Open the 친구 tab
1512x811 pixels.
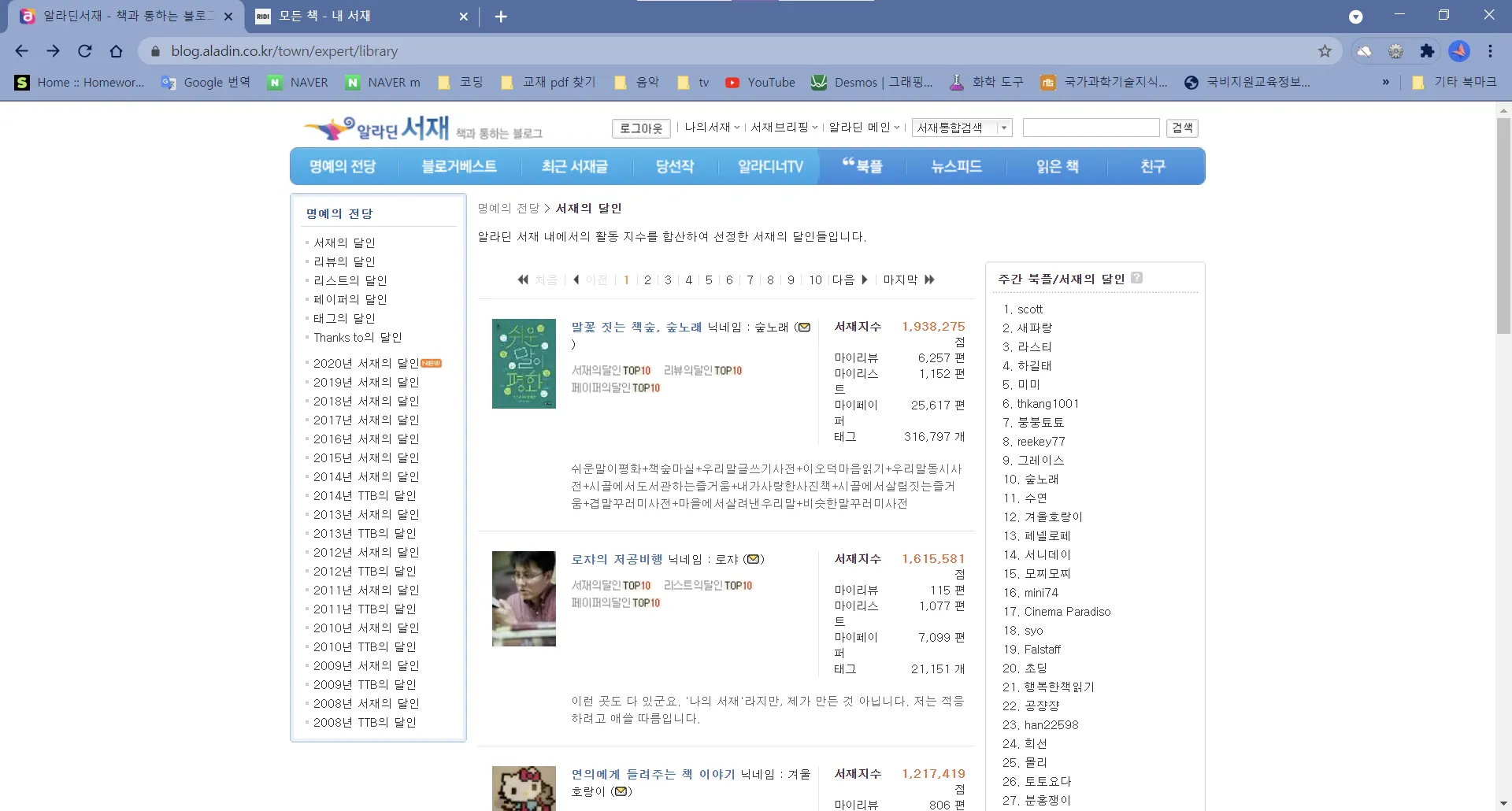(x=1153, y=167)
